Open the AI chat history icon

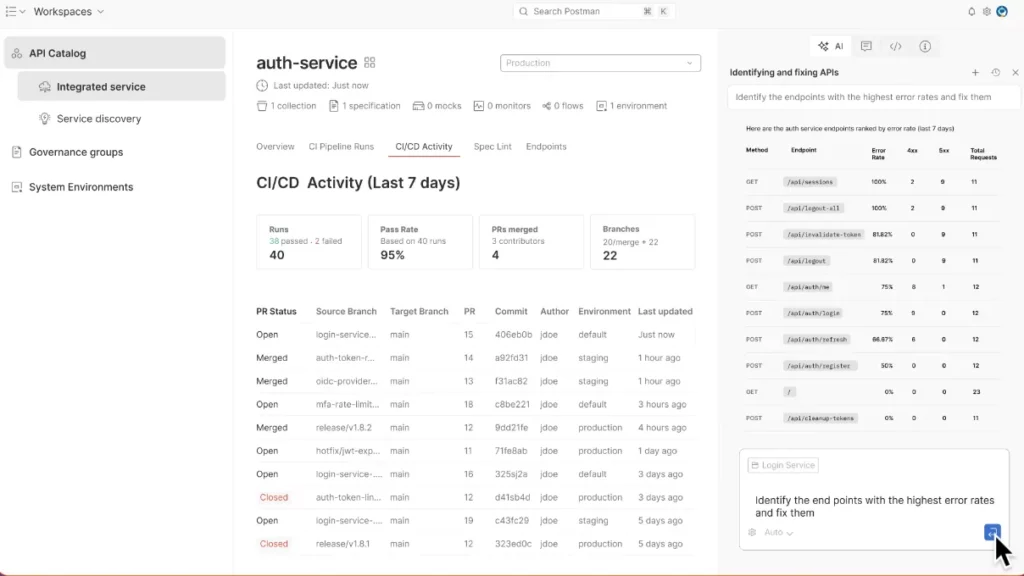coord(995,73)
